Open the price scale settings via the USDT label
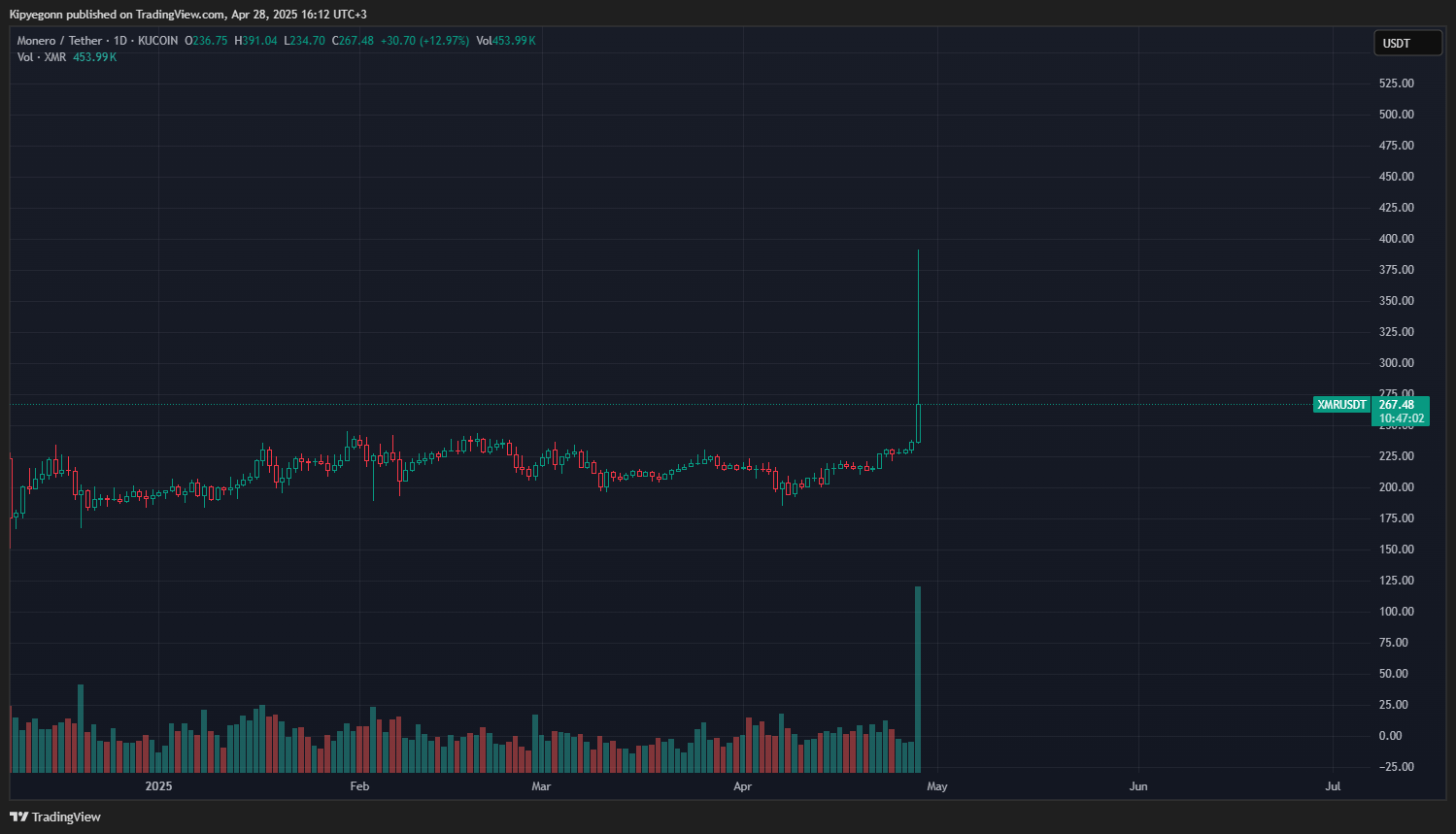1456x834 pixels. (1406, 42)
